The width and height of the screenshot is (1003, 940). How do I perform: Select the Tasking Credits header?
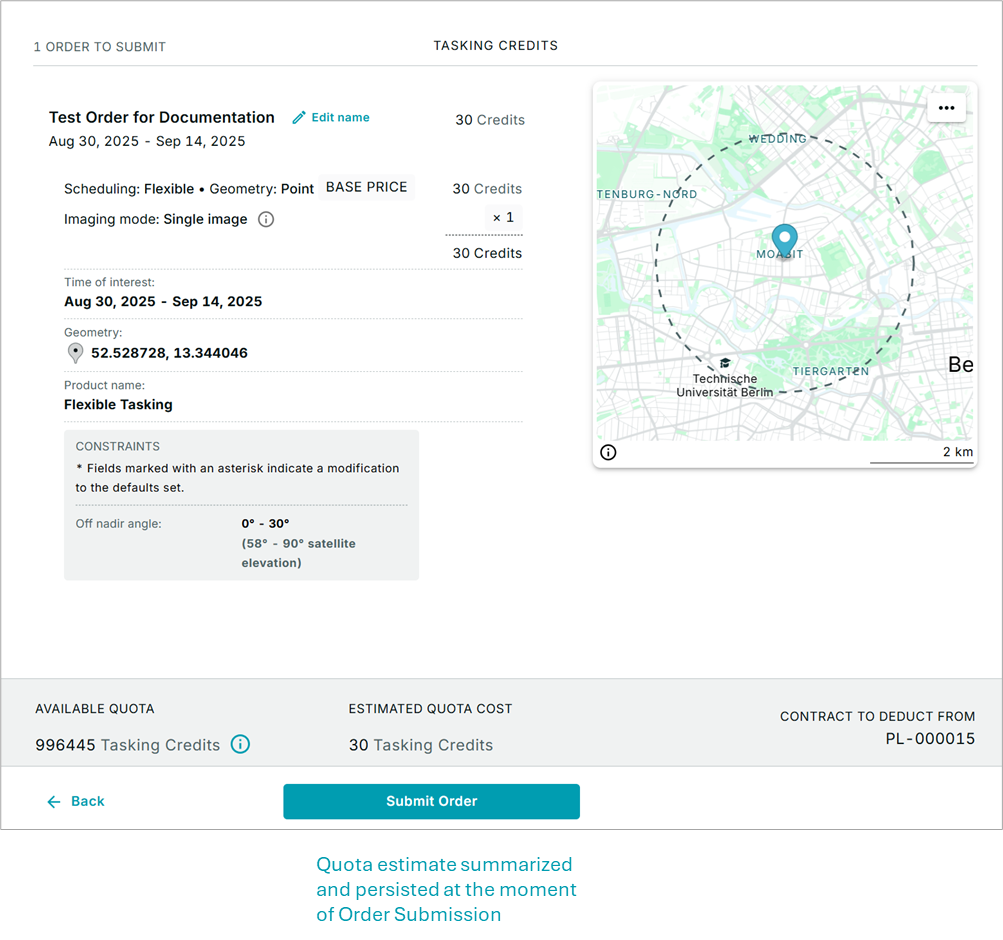495,46
